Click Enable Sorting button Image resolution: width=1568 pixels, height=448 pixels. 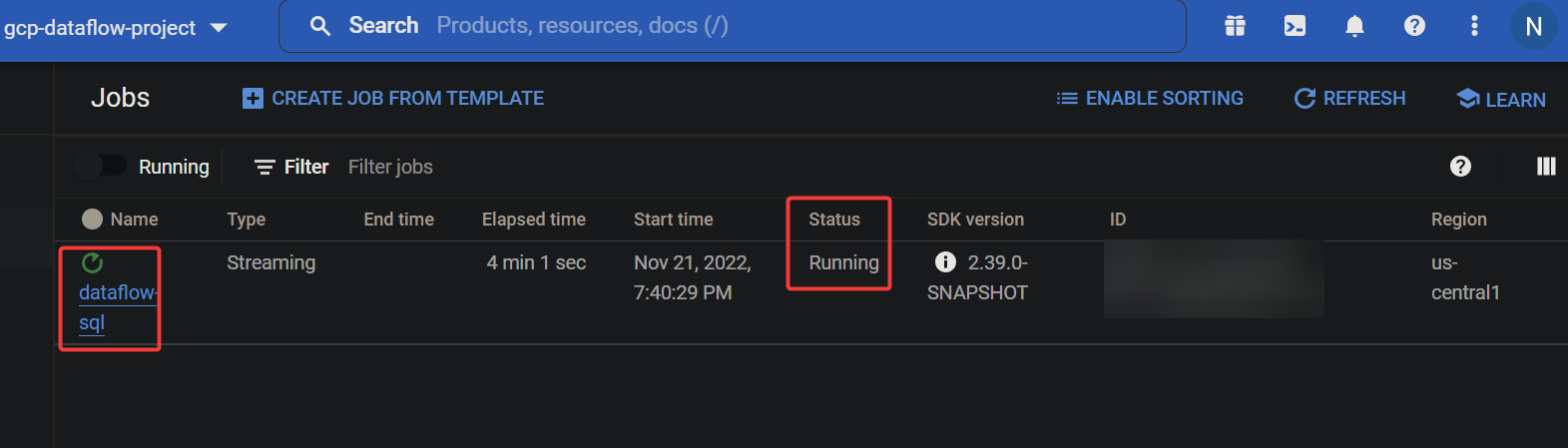point(1150,98)
